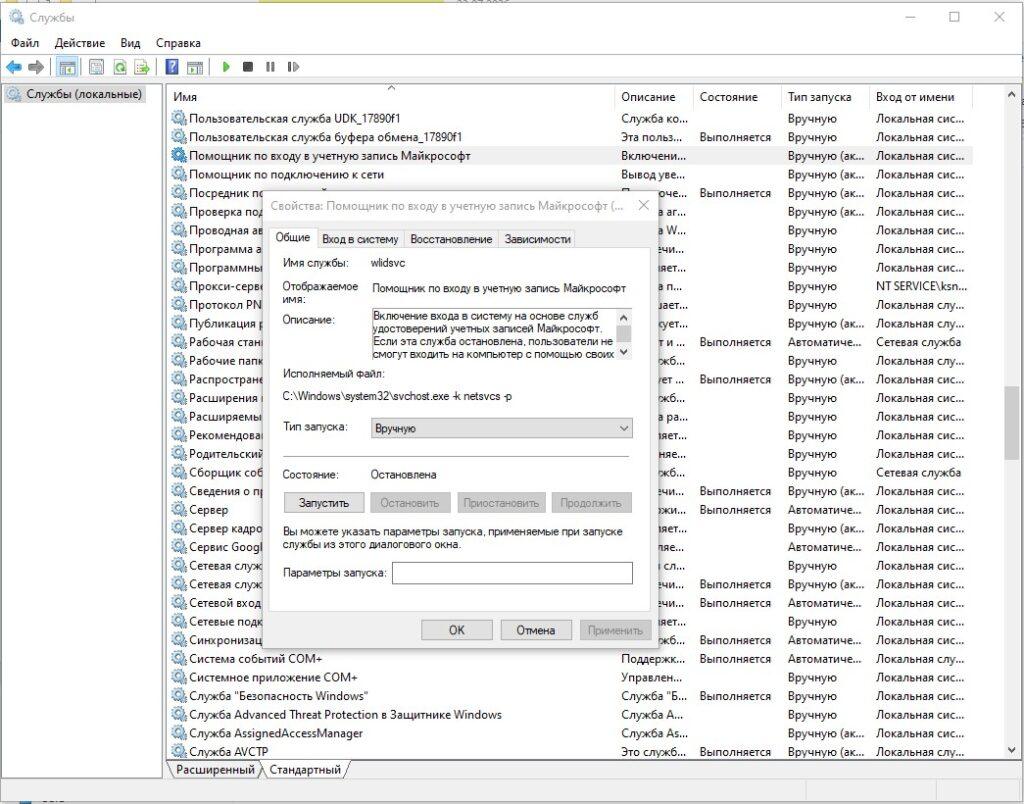Click the wlidsvc service name text
Image resolution: width=1024 pixels, height=804 pixels.
point(387,263)
